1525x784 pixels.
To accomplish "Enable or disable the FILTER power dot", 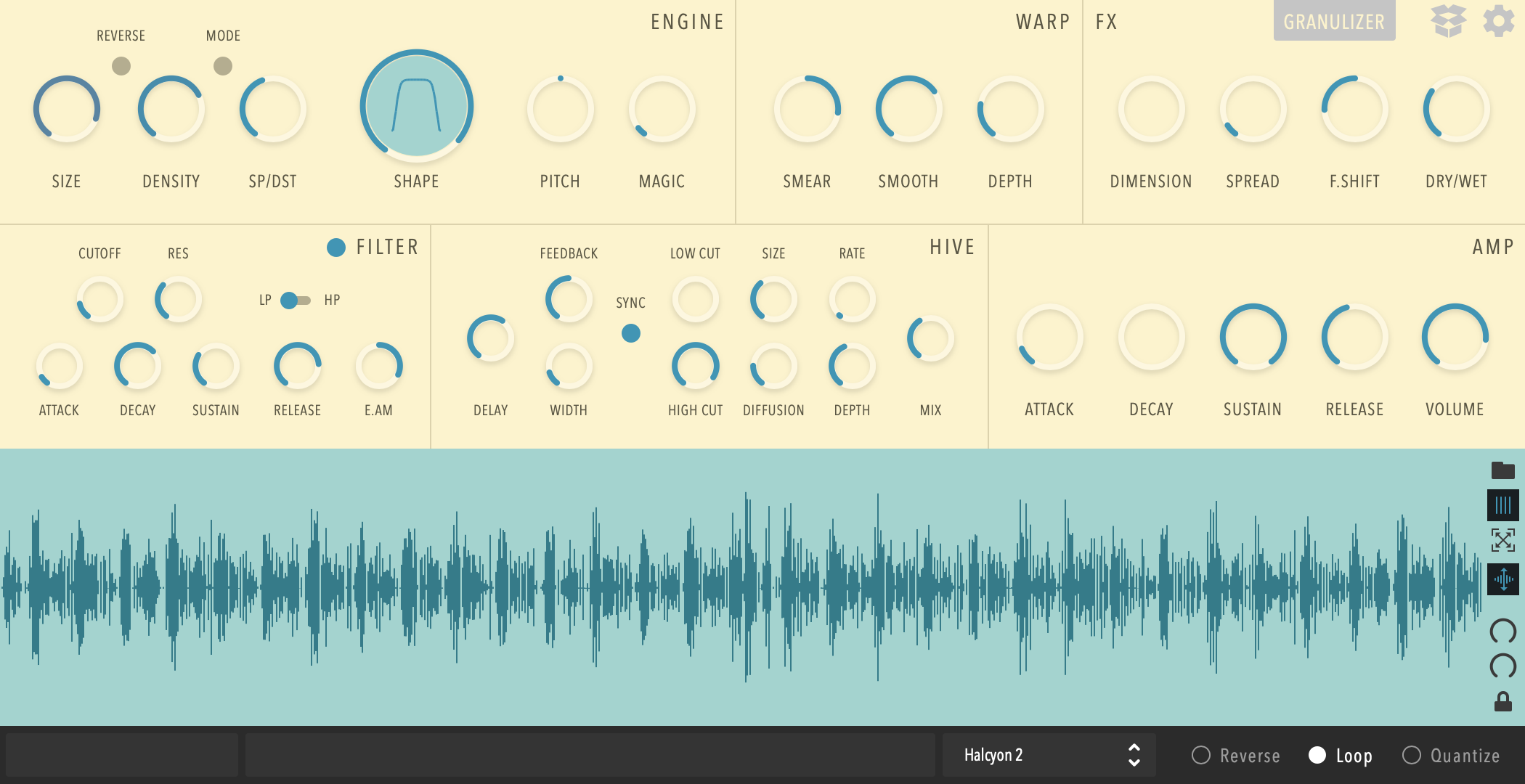I will coord(336,248).
